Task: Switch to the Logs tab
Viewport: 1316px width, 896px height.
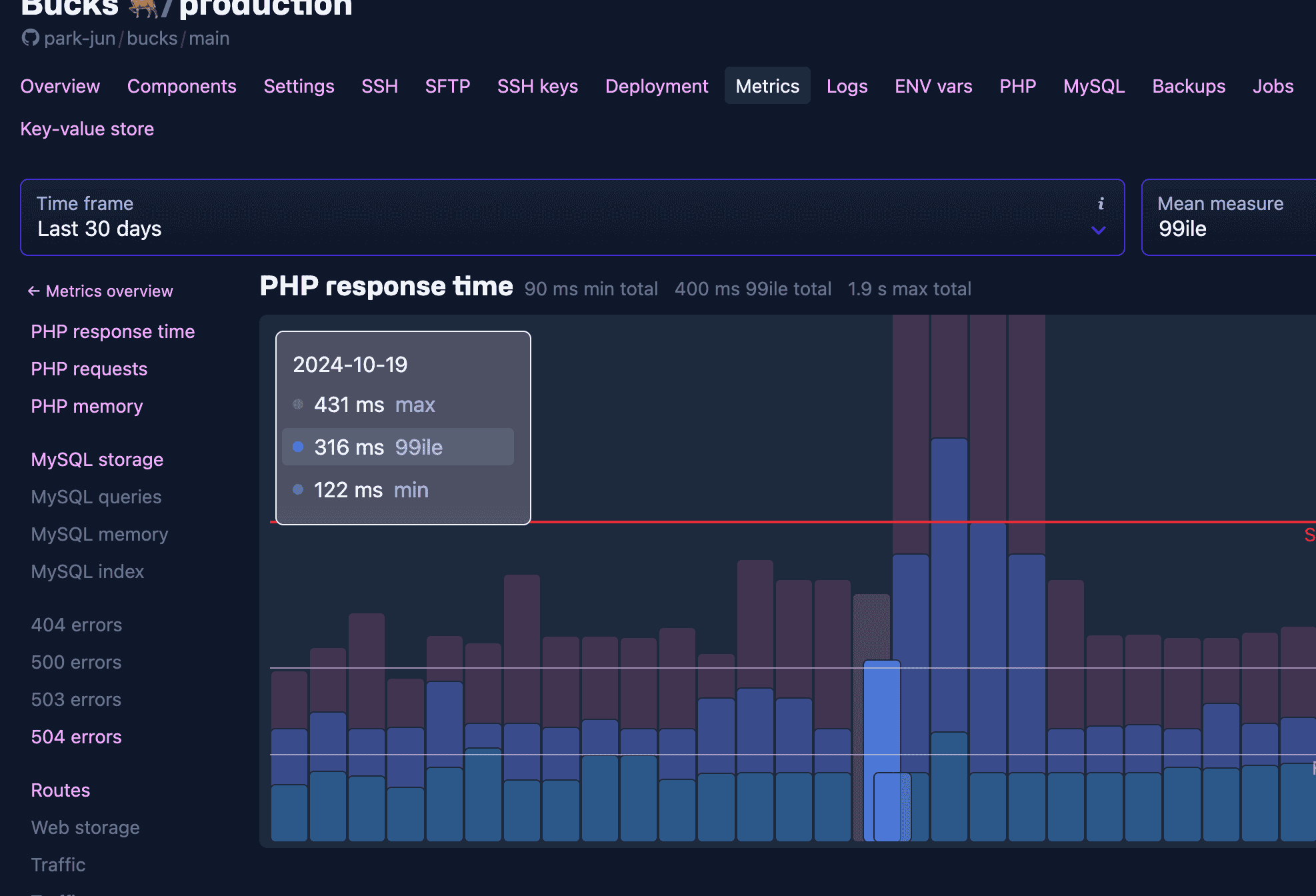Action: coord(847,85)
